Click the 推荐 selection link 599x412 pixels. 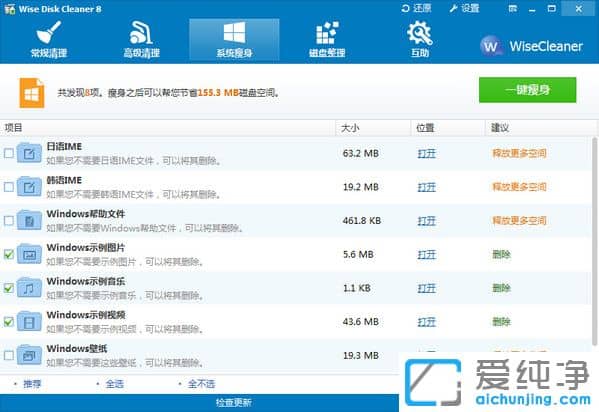[32, 384]
